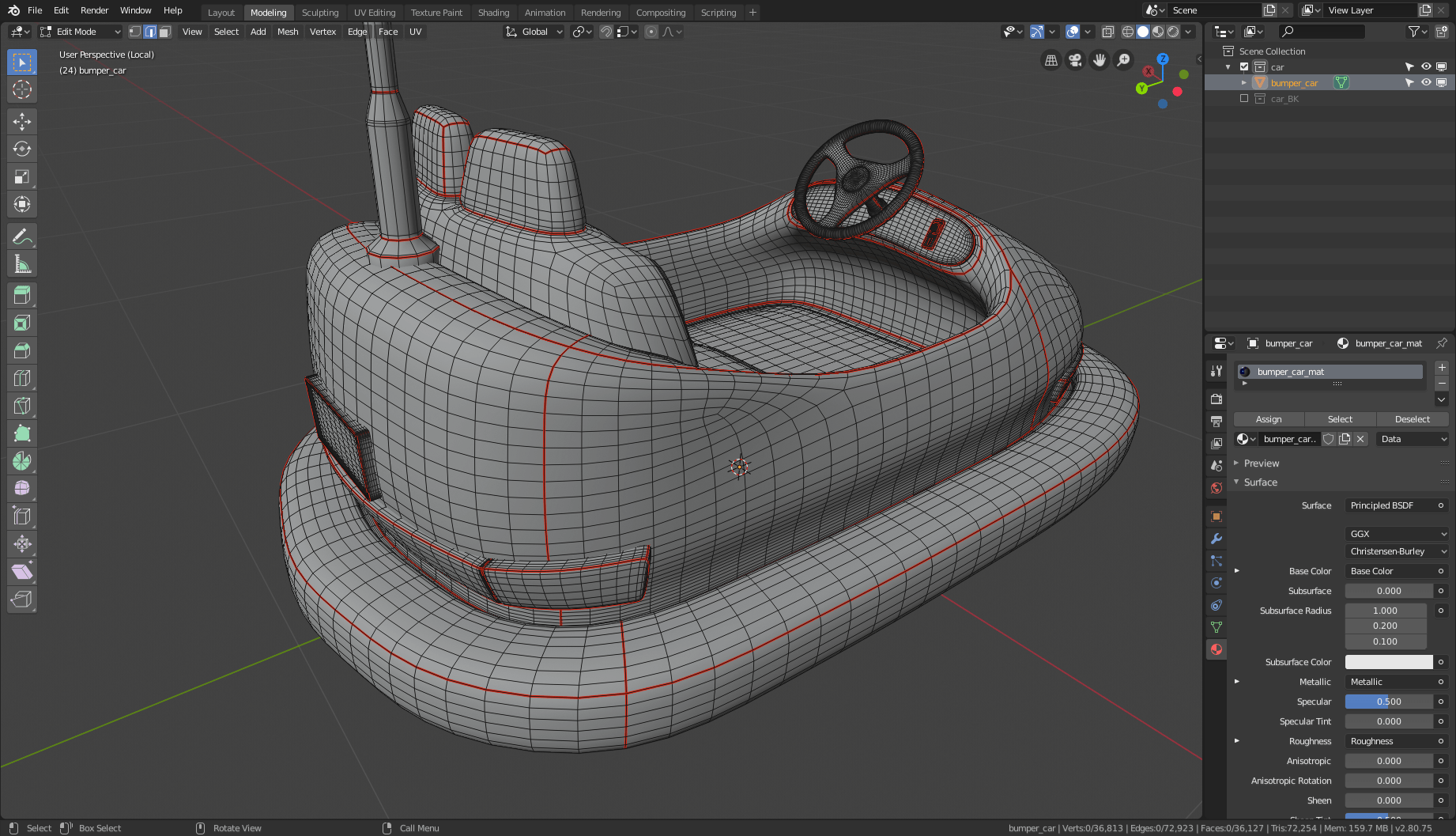Toggle viewport overlays button

(1073, 32)
